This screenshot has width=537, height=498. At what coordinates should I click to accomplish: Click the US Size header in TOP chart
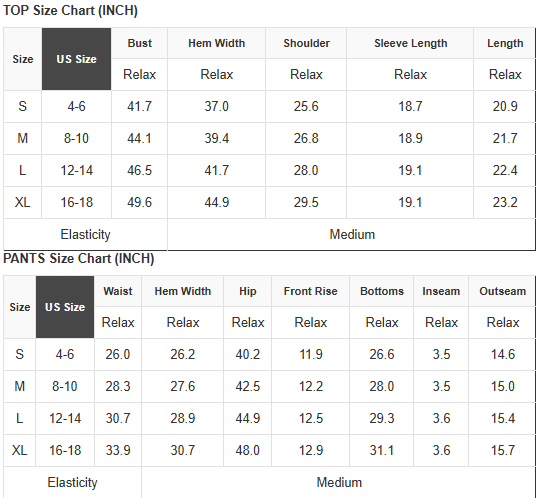(76, 59)
